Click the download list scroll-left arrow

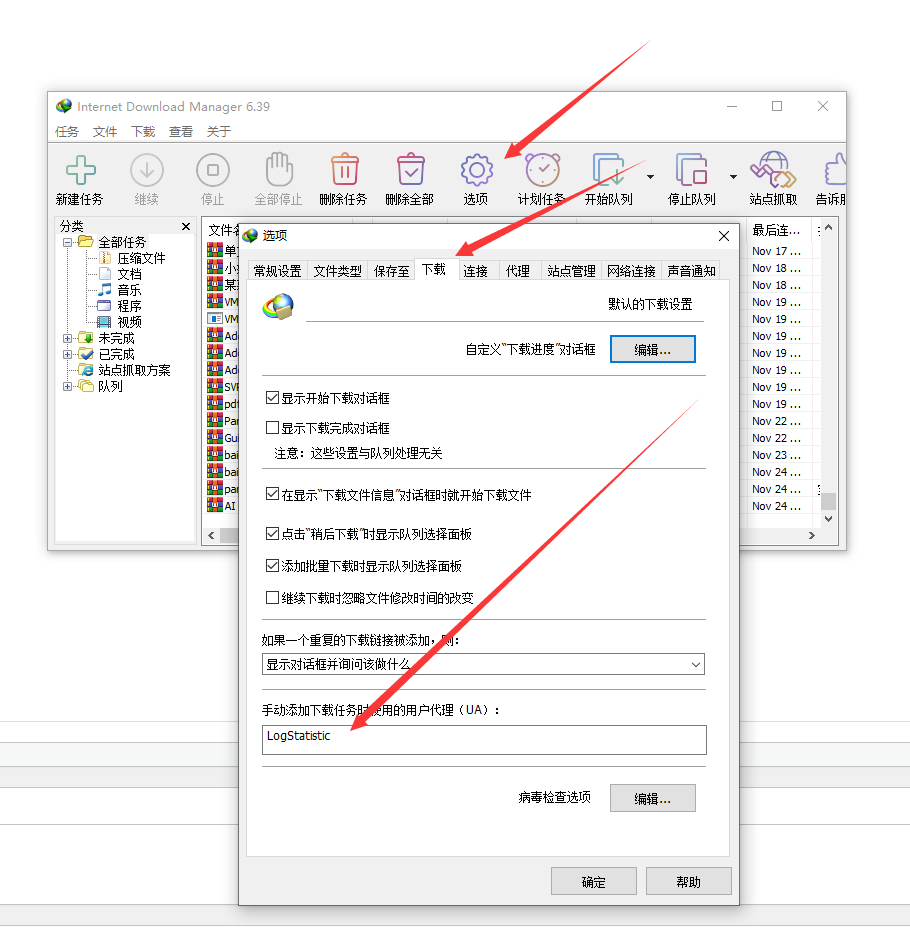pos(211,535)
